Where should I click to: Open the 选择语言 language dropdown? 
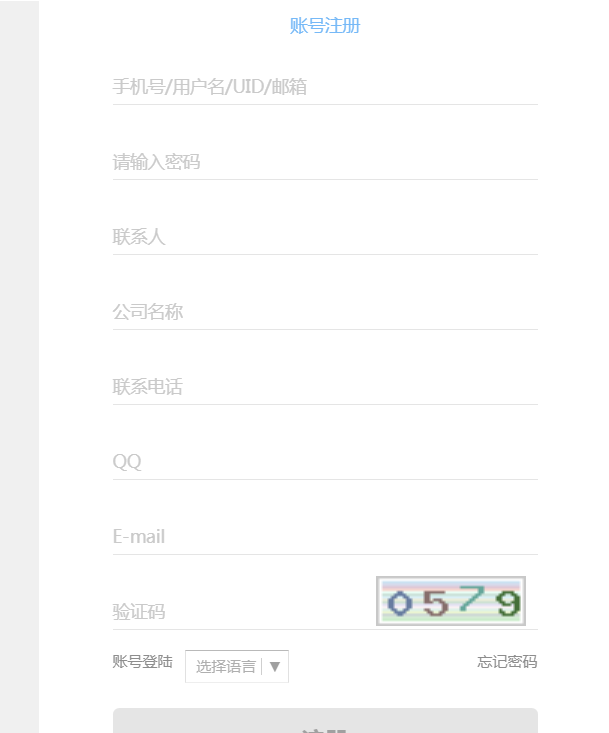(x=236, y=666)
